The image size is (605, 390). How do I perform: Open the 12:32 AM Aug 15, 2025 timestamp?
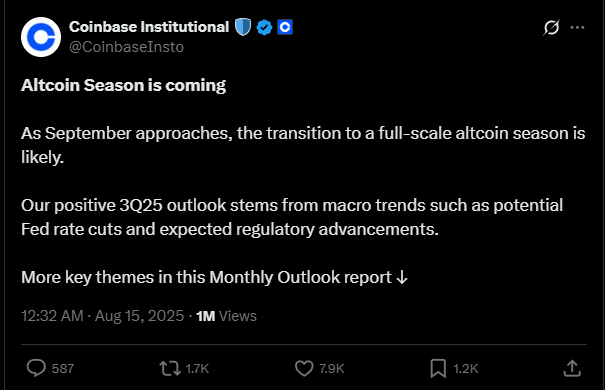[x=103, y=316]
